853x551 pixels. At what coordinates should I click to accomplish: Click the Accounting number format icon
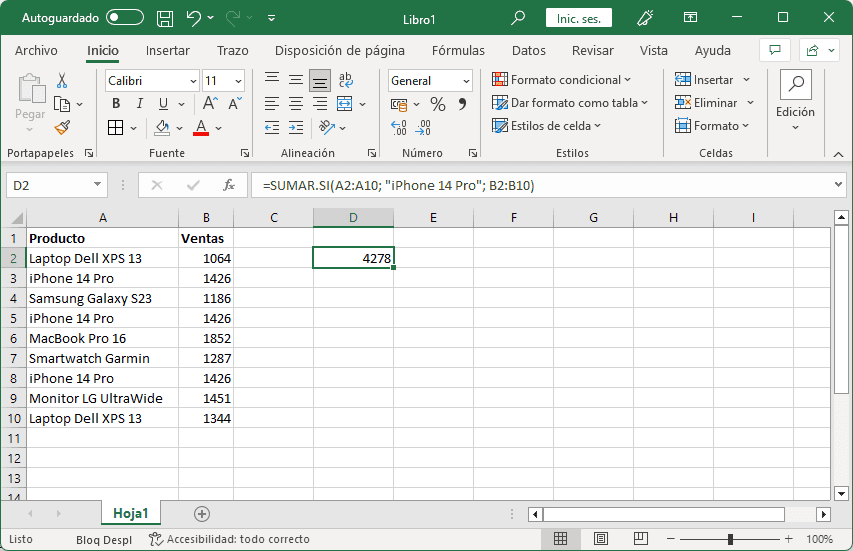[399, 104]
